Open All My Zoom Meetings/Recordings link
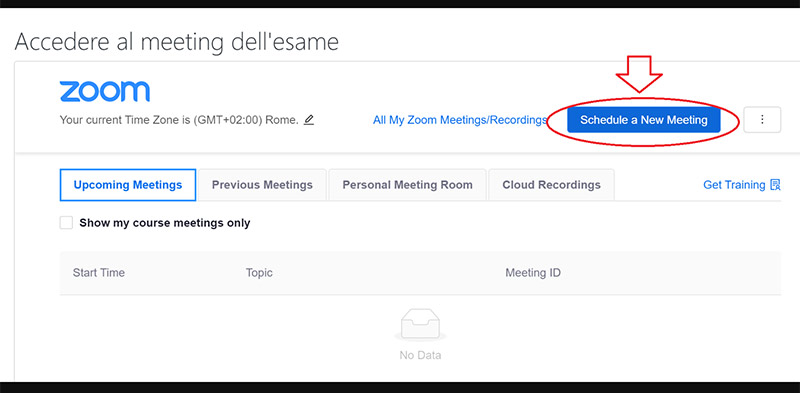800x393 pixels. click(460, 120)
